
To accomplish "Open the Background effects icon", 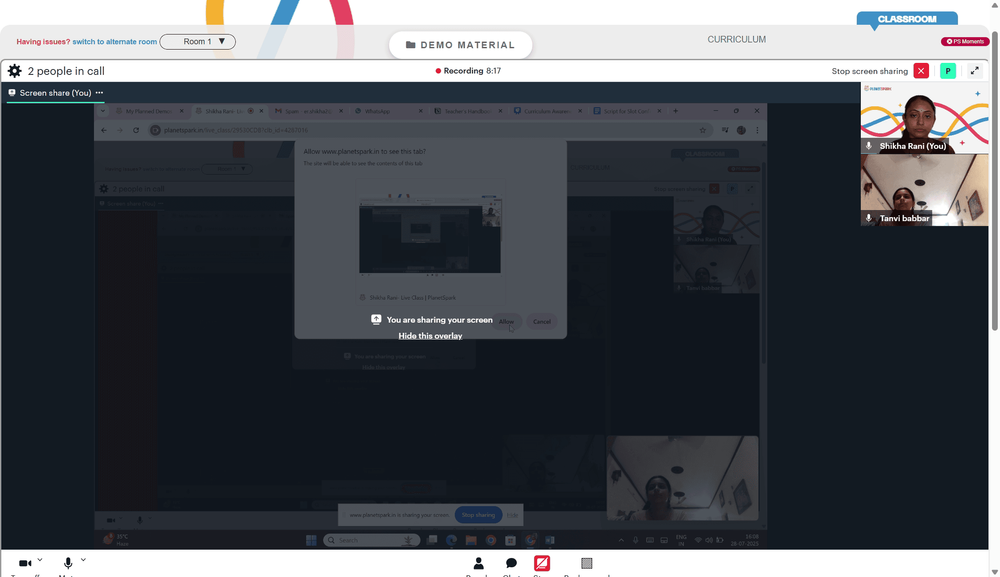I will click(587, 563).
